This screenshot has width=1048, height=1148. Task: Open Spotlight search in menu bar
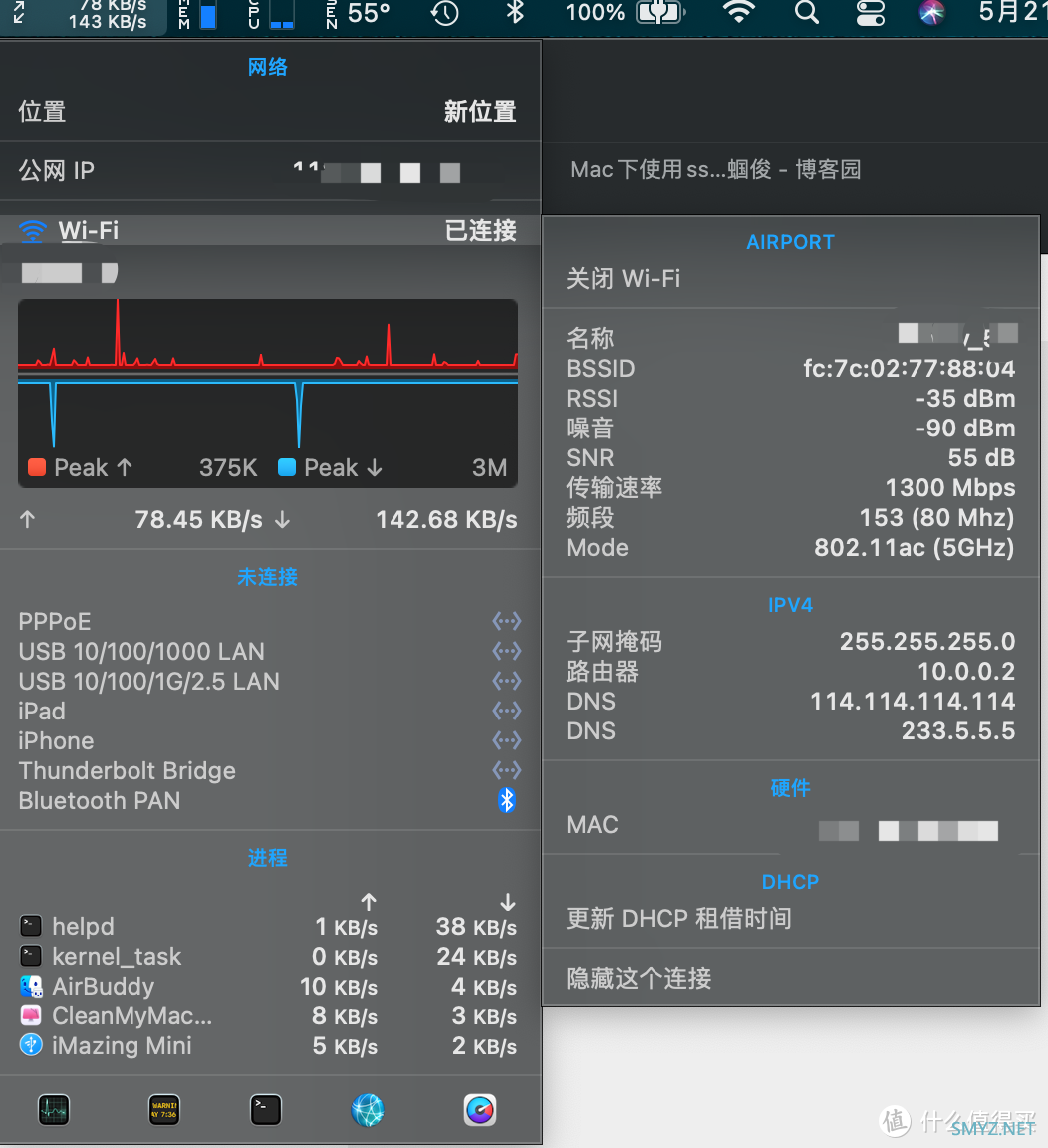pos(807,13)
